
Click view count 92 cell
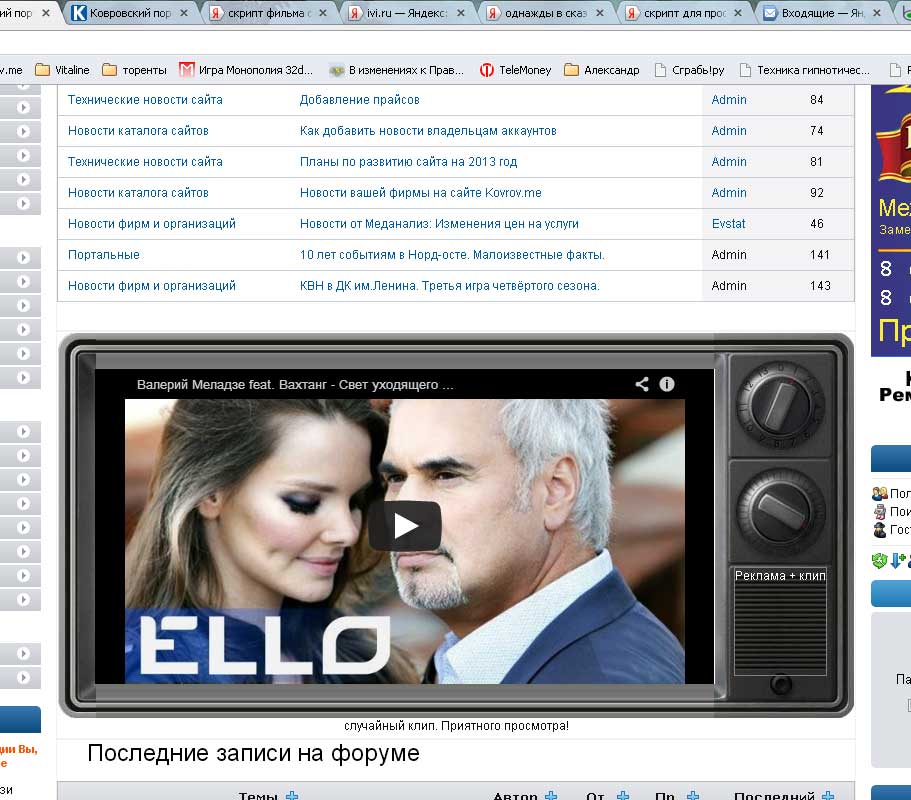click(x=817, y=193)
